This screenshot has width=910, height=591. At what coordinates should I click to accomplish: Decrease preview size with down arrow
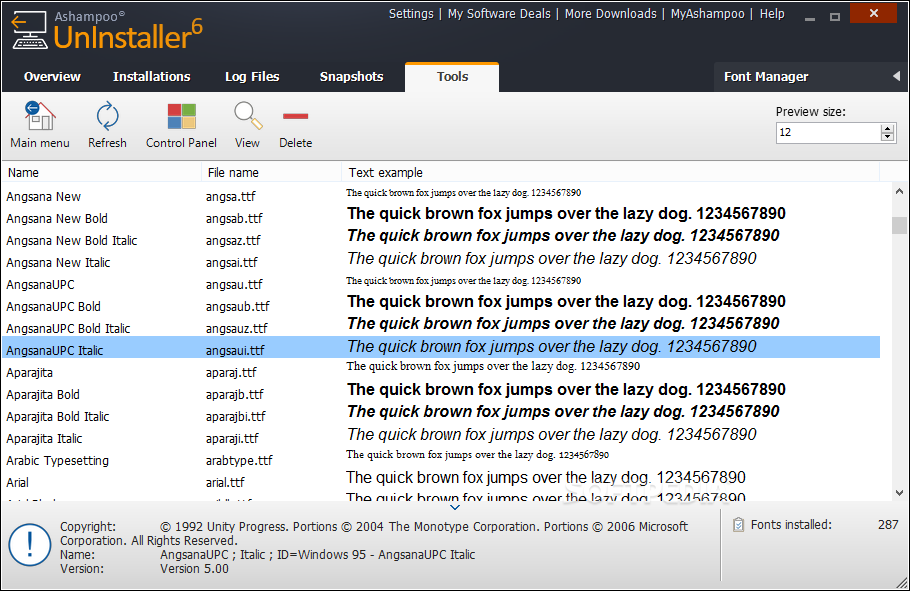coord(887,137)
